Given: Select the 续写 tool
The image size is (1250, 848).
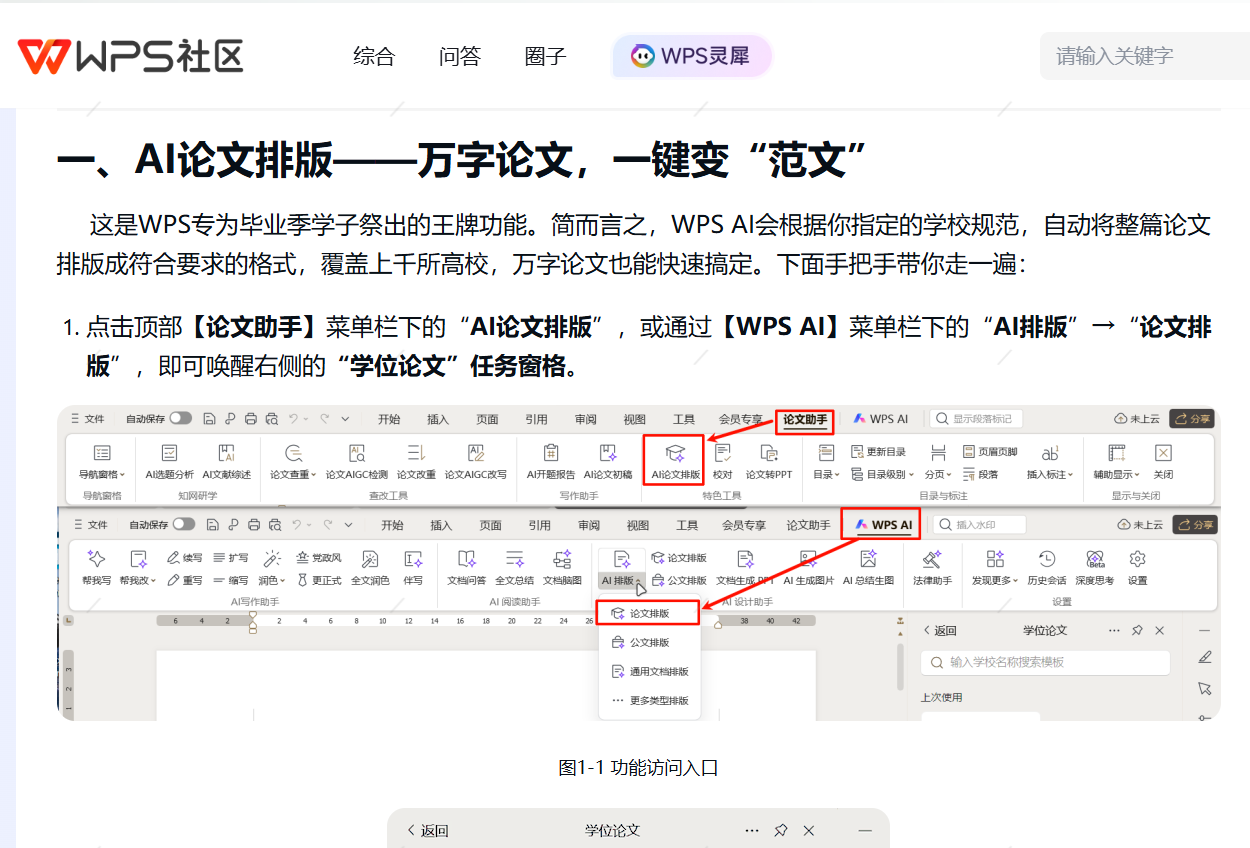Looking at the screenshot, I should (x=184, y=558).
